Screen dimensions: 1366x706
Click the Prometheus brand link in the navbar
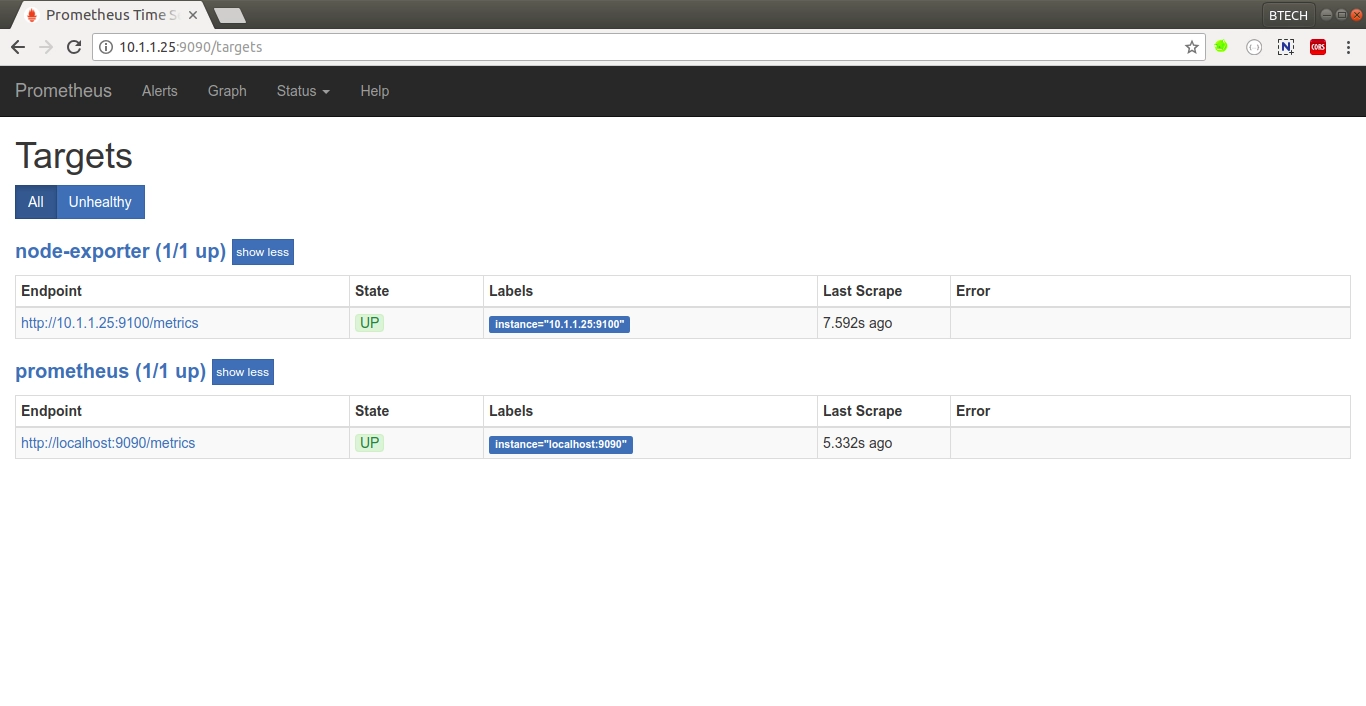(x=63, y=91)
